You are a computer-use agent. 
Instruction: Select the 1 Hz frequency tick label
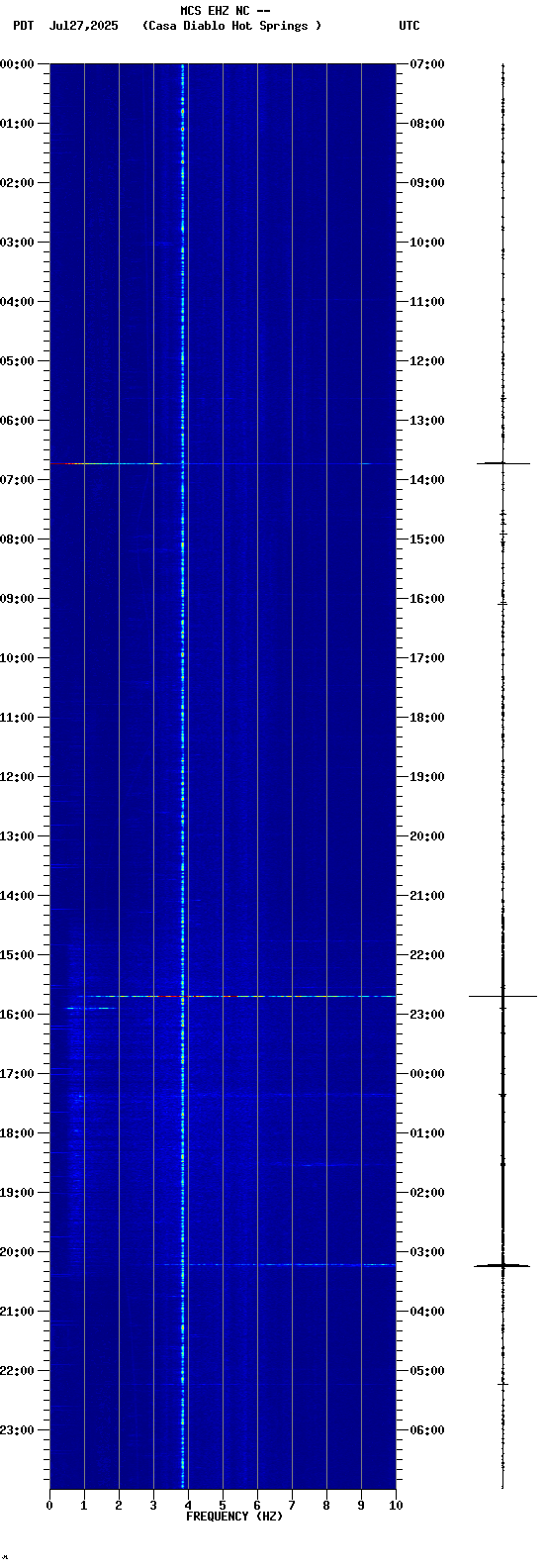(x=84, y=1506)
